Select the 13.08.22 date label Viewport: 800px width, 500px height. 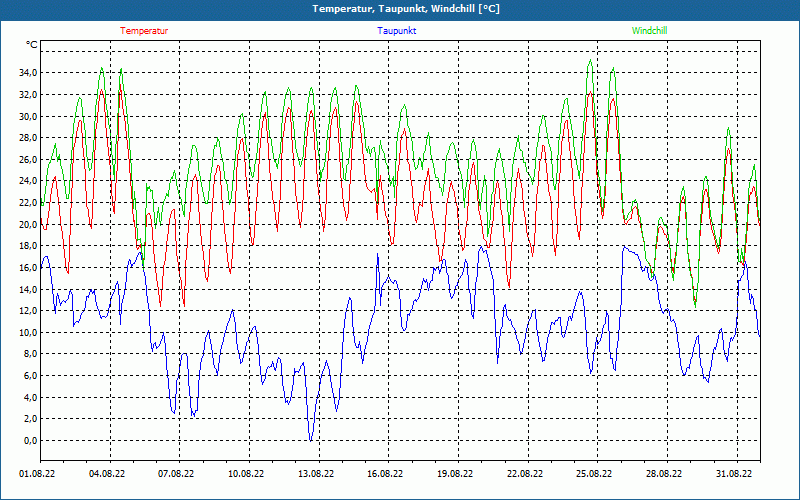click(316, 473)
